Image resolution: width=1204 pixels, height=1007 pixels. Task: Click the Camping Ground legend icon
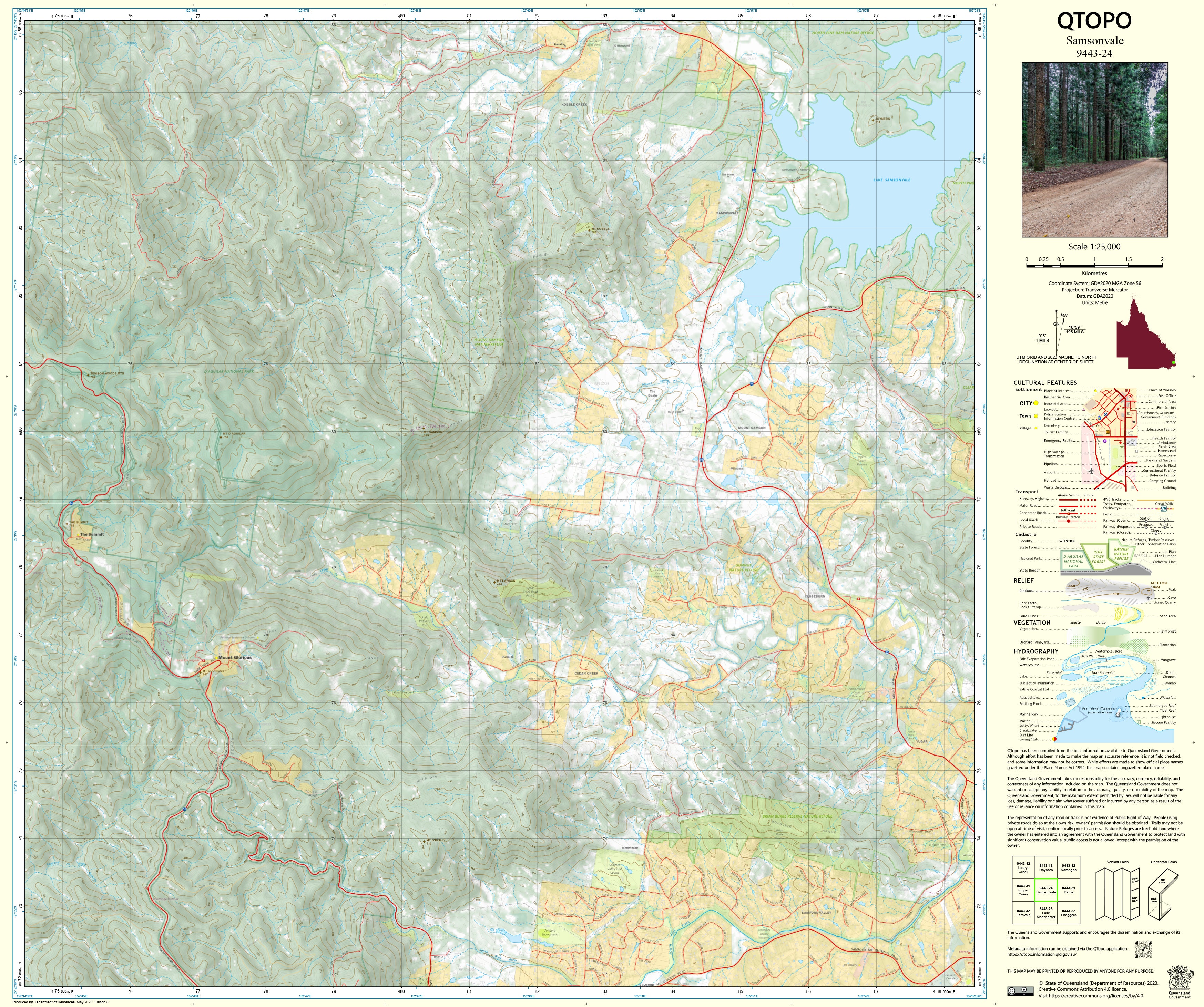pyautogui.click(x=1121, y=481)
